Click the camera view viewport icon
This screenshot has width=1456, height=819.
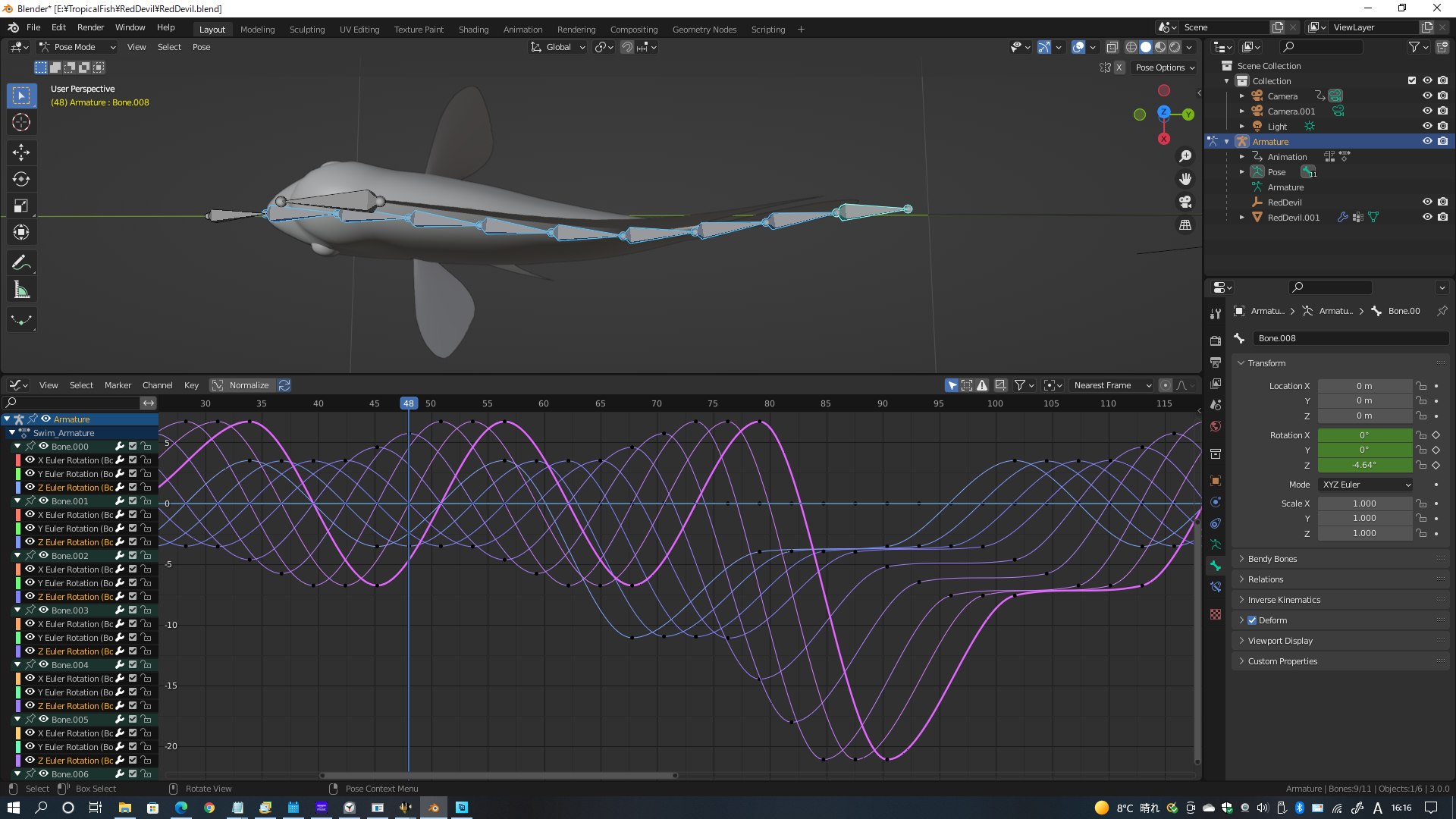1185,202
